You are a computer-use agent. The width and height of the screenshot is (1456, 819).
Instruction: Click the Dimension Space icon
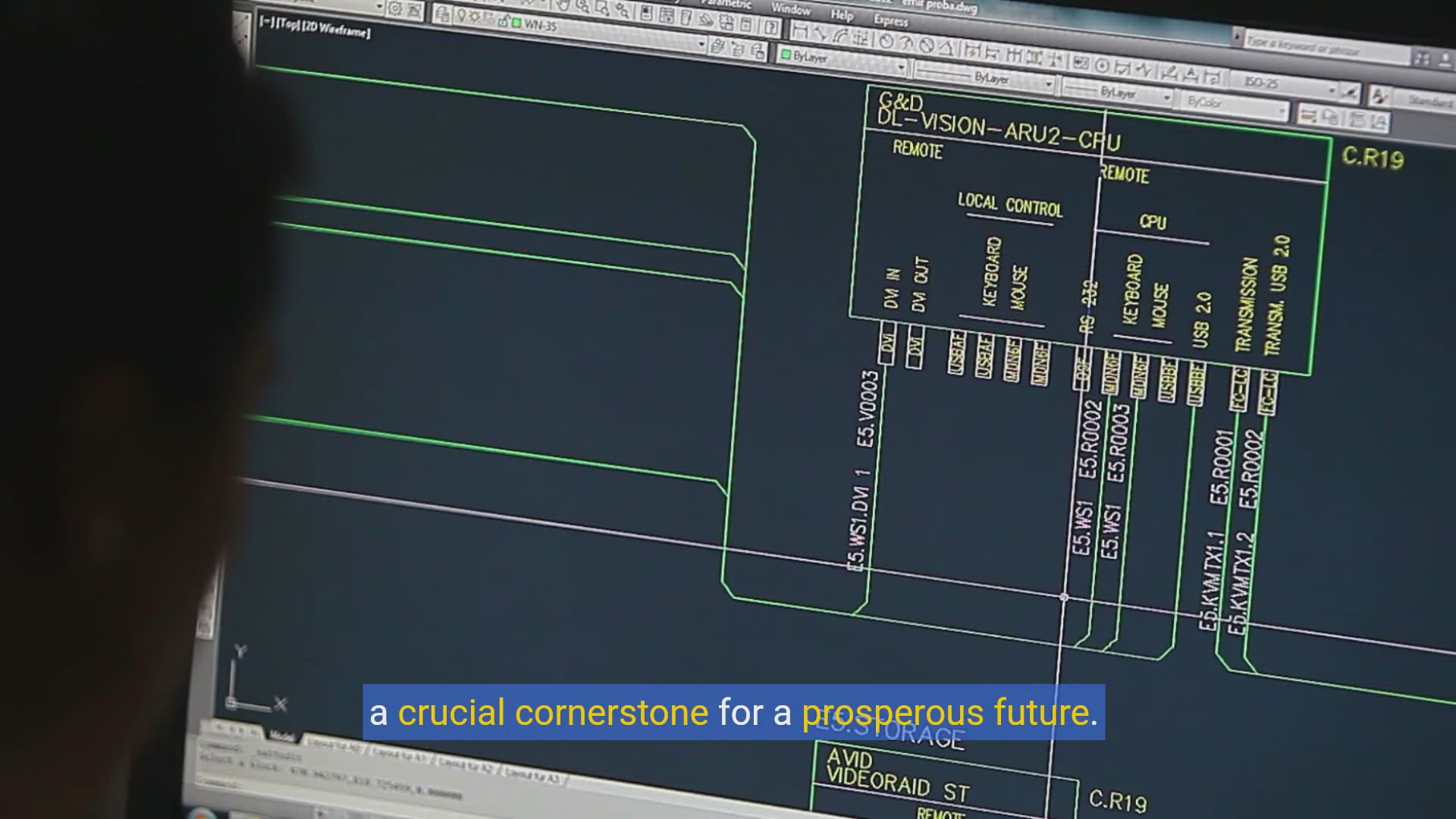[1034, 57]
